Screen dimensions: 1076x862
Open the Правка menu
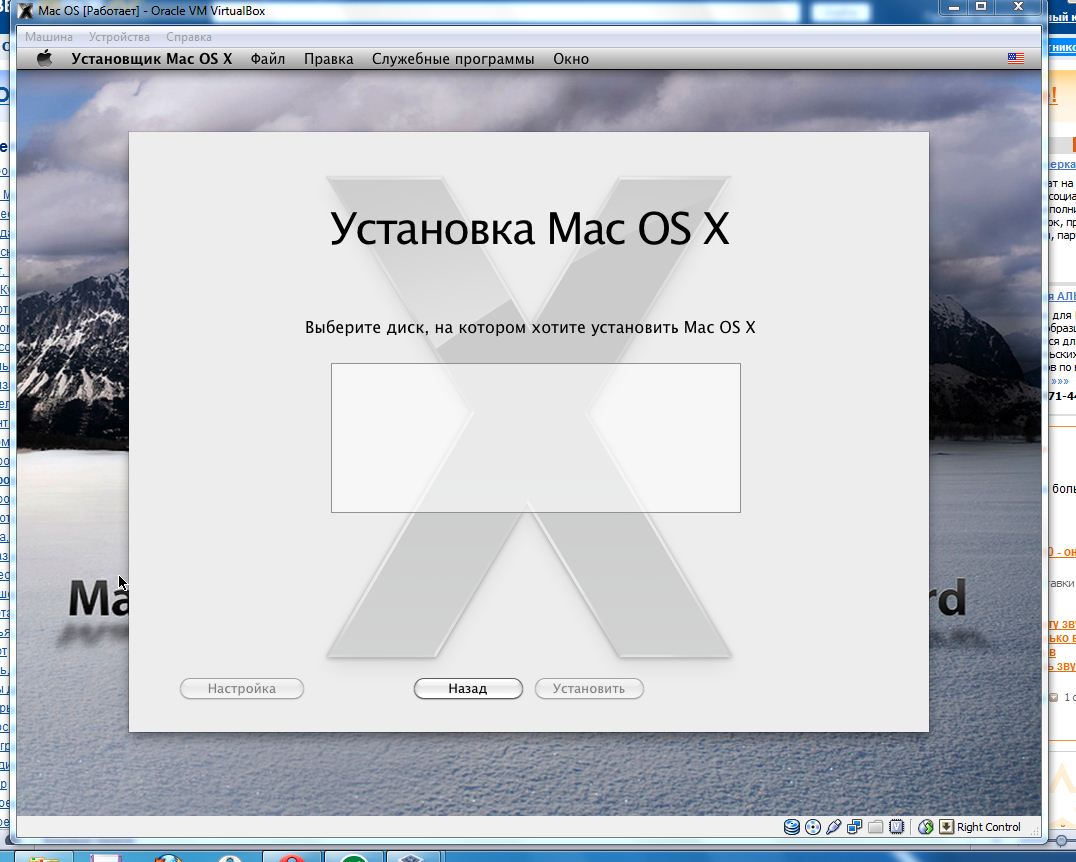point(329,59)
